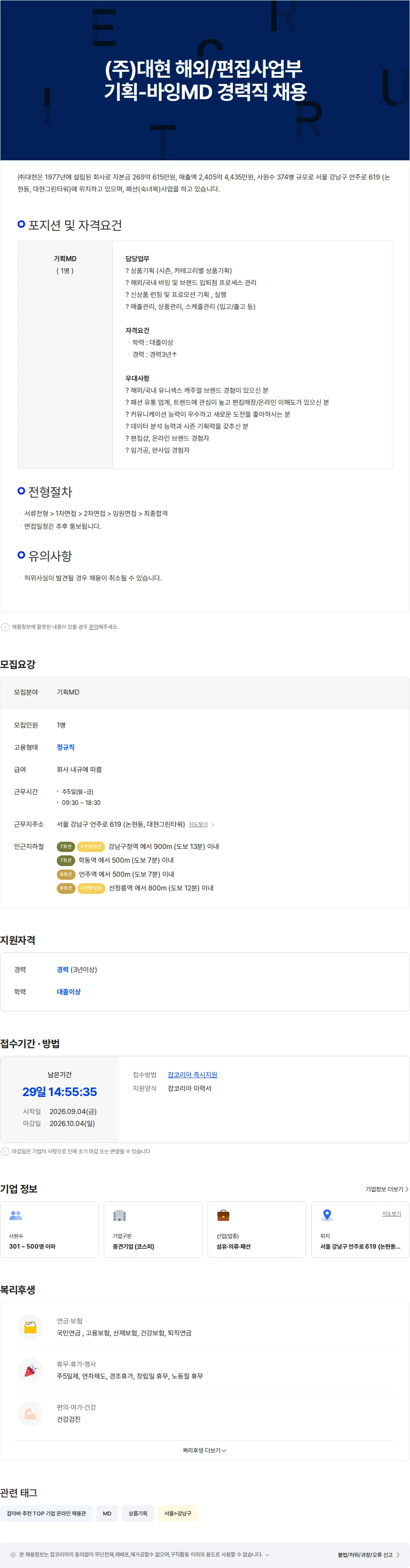Click the 09:30 ~ 18:30 working hours text
Screen dimensions: 410x1568
(x=81, y=803)
